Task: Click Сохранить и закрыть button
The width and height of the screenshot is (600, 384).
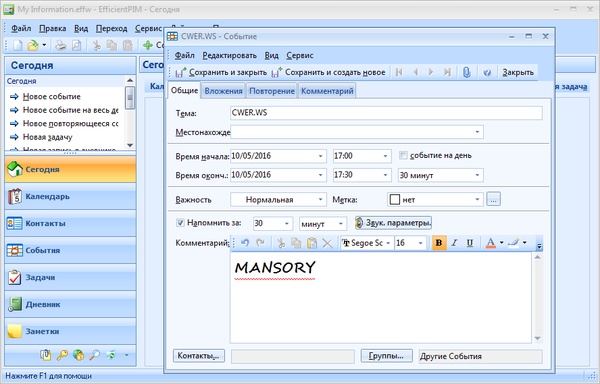Action: click(221, 72)
